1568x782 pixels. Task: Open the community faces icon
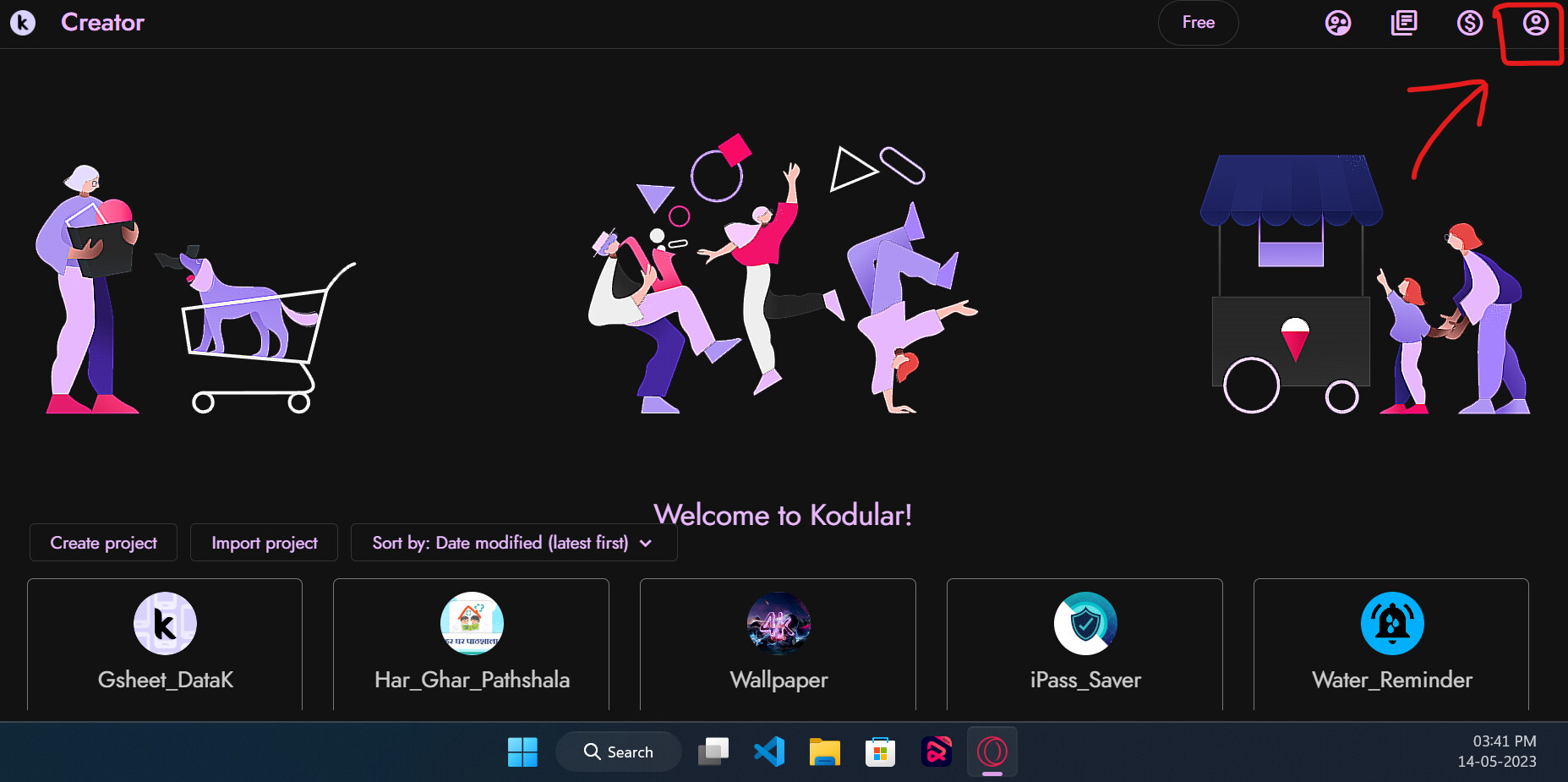[1338, 23]
